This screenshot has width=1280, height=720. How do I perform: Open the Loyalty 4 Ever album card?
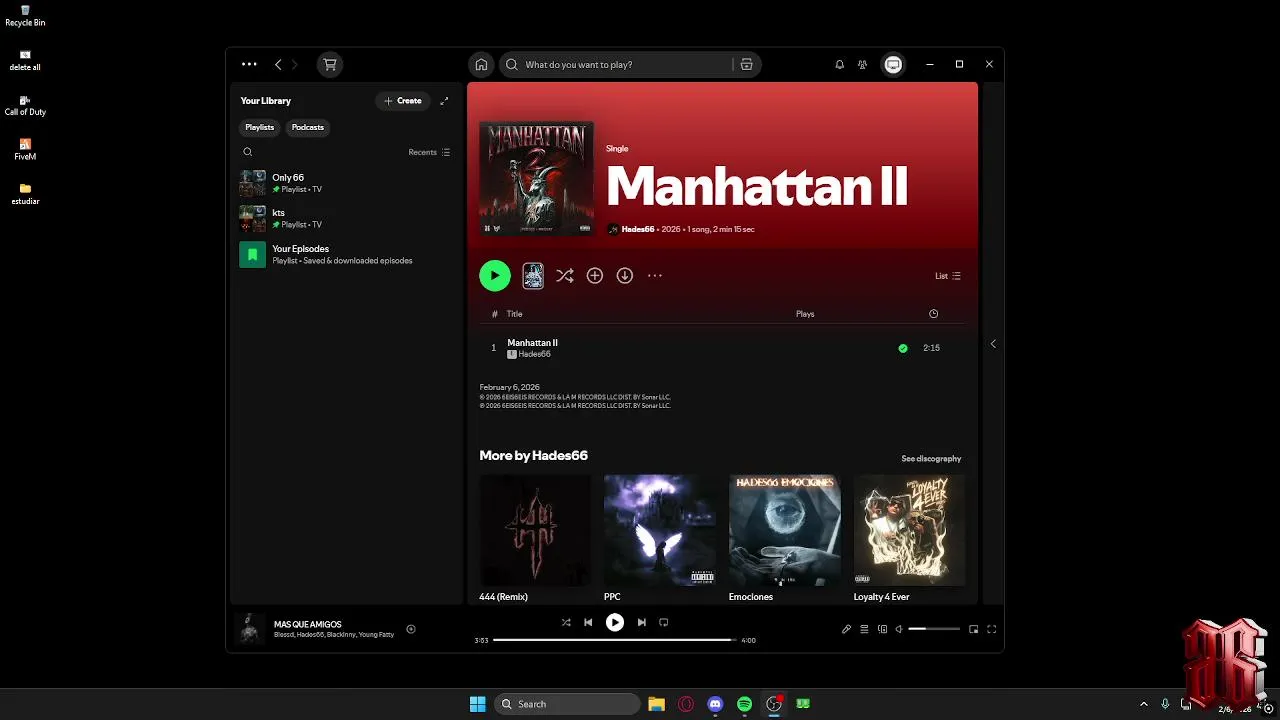coord(910,538)
